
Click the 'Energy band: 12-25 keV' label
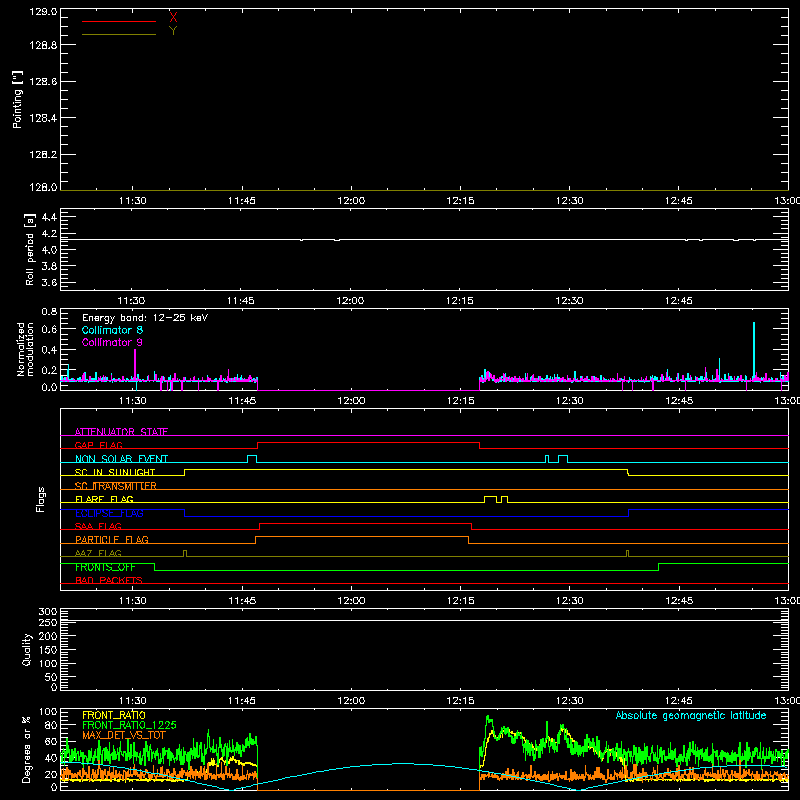pyautogui.click(x=145, y=318)
